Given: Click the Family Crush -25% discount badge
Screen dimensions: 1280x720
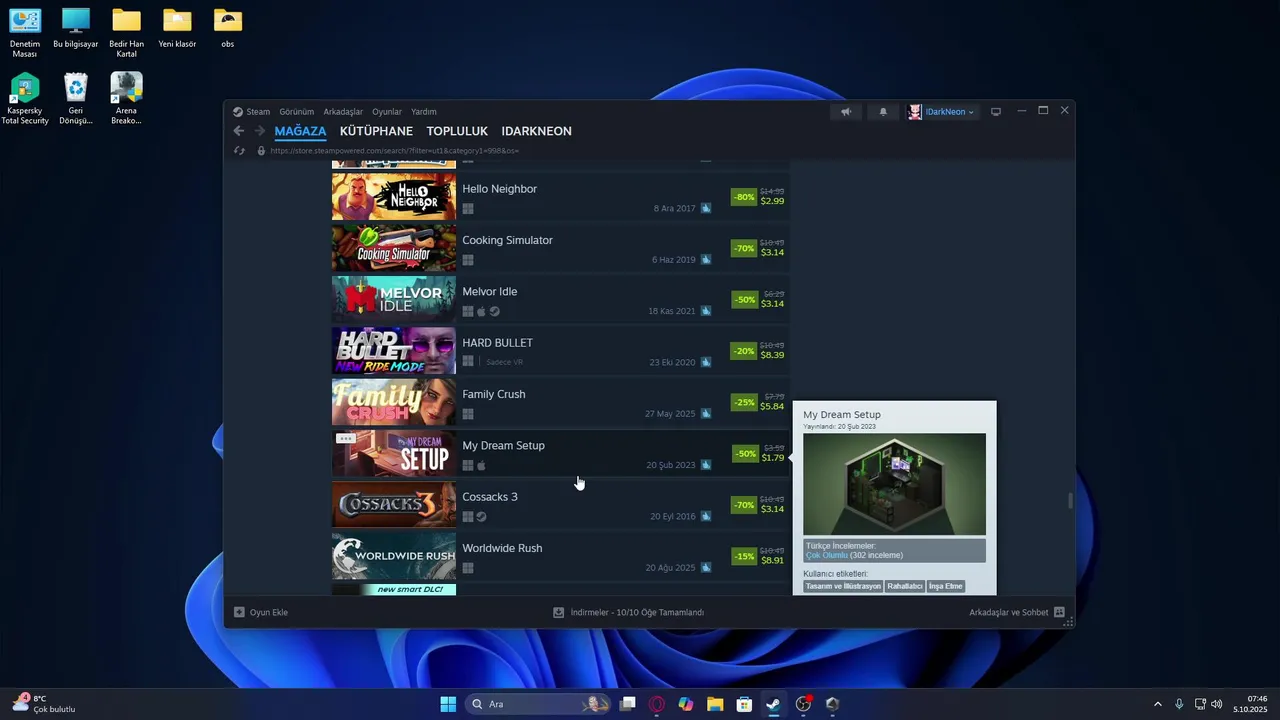Looking at the screenshot, I should coord(744,402).
